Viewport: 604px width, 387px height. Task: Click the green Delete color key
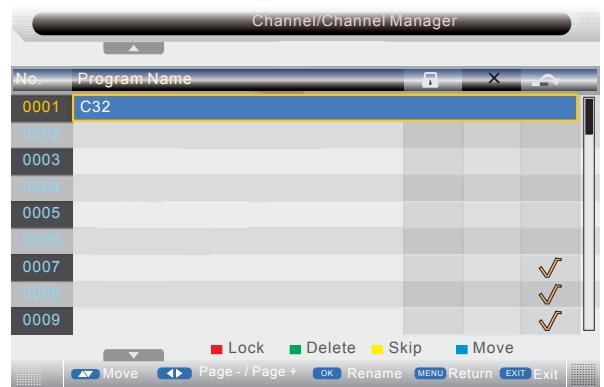295,349
